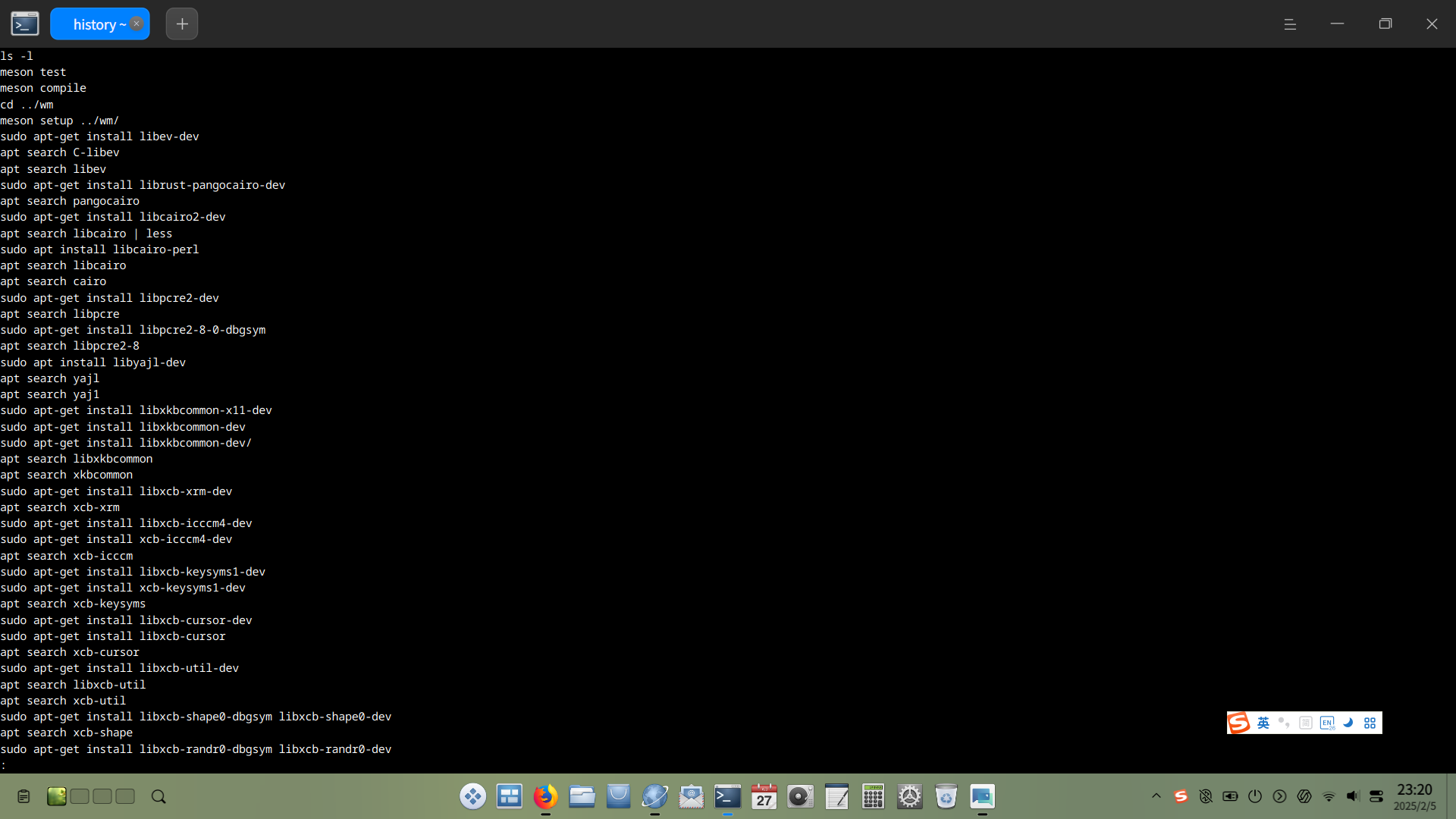
Task: Open the app launcher in dock
Action: [x=472, y=796]
